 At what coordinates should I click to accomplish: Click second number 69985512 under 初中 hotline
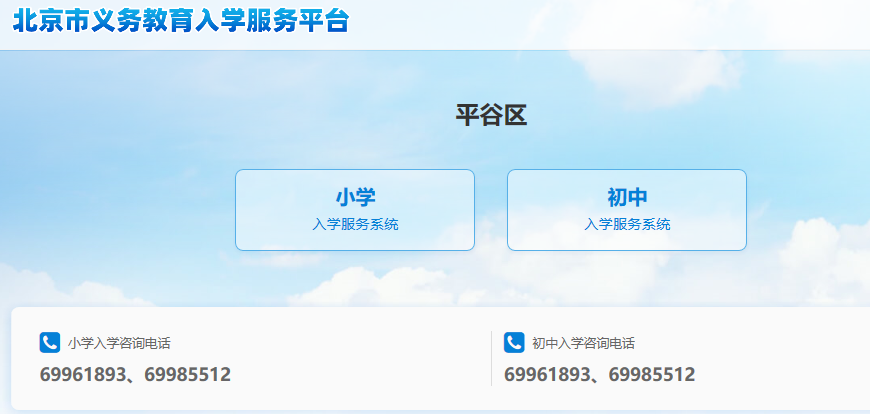coord(651,375)
